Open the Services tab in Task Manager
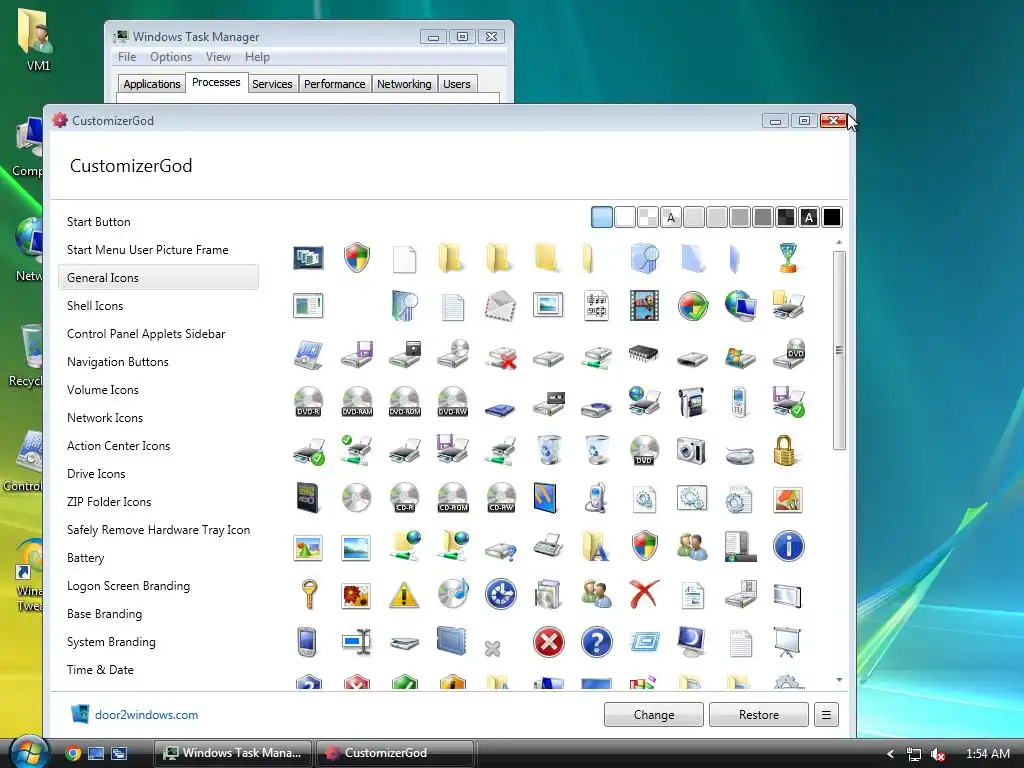This screenshot has height=768, width=1024. coord(272,84)
